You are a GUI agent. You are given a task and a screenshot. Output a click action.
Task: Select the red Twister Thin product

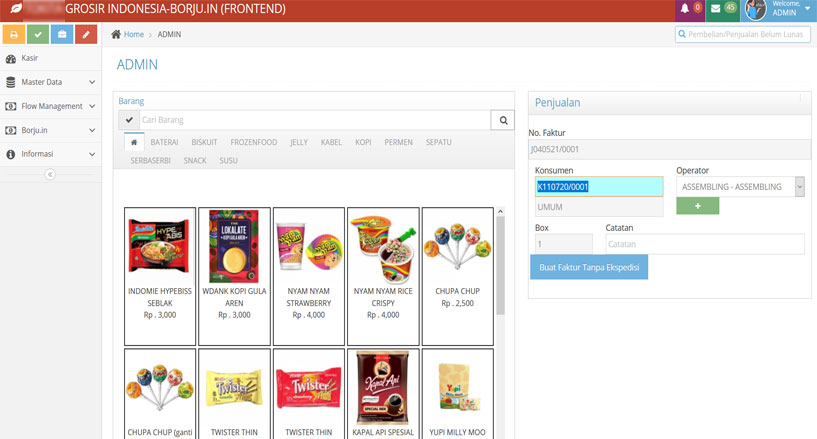pos(309,394)
